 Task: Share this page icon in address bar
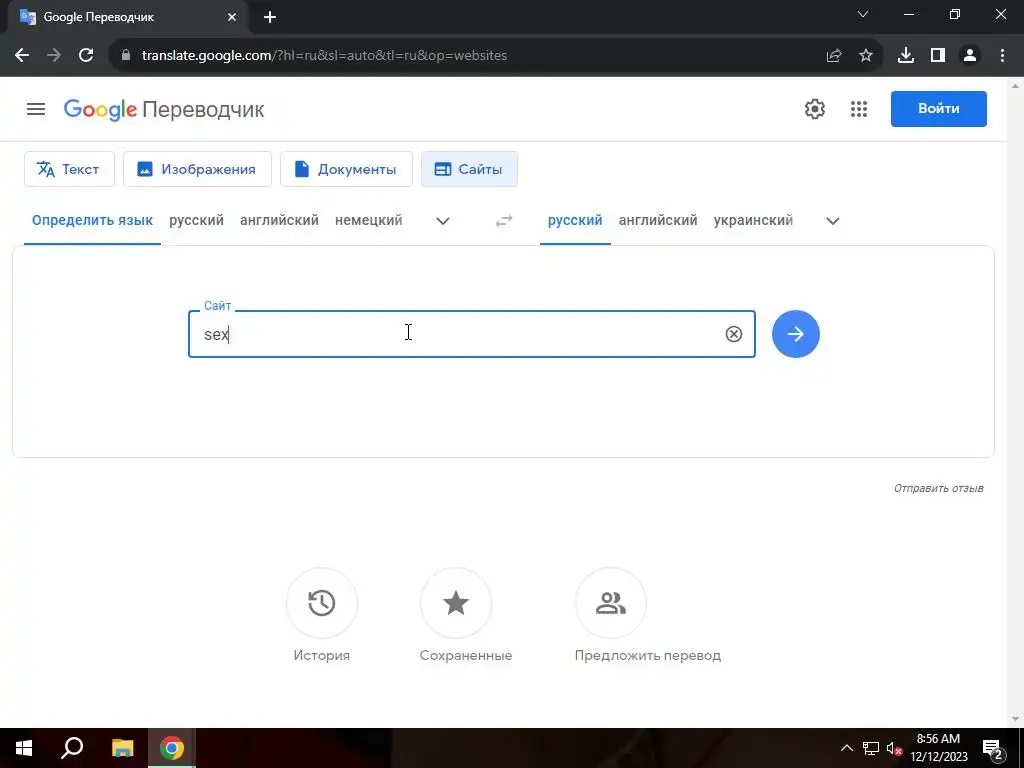[x=834, y=56]
